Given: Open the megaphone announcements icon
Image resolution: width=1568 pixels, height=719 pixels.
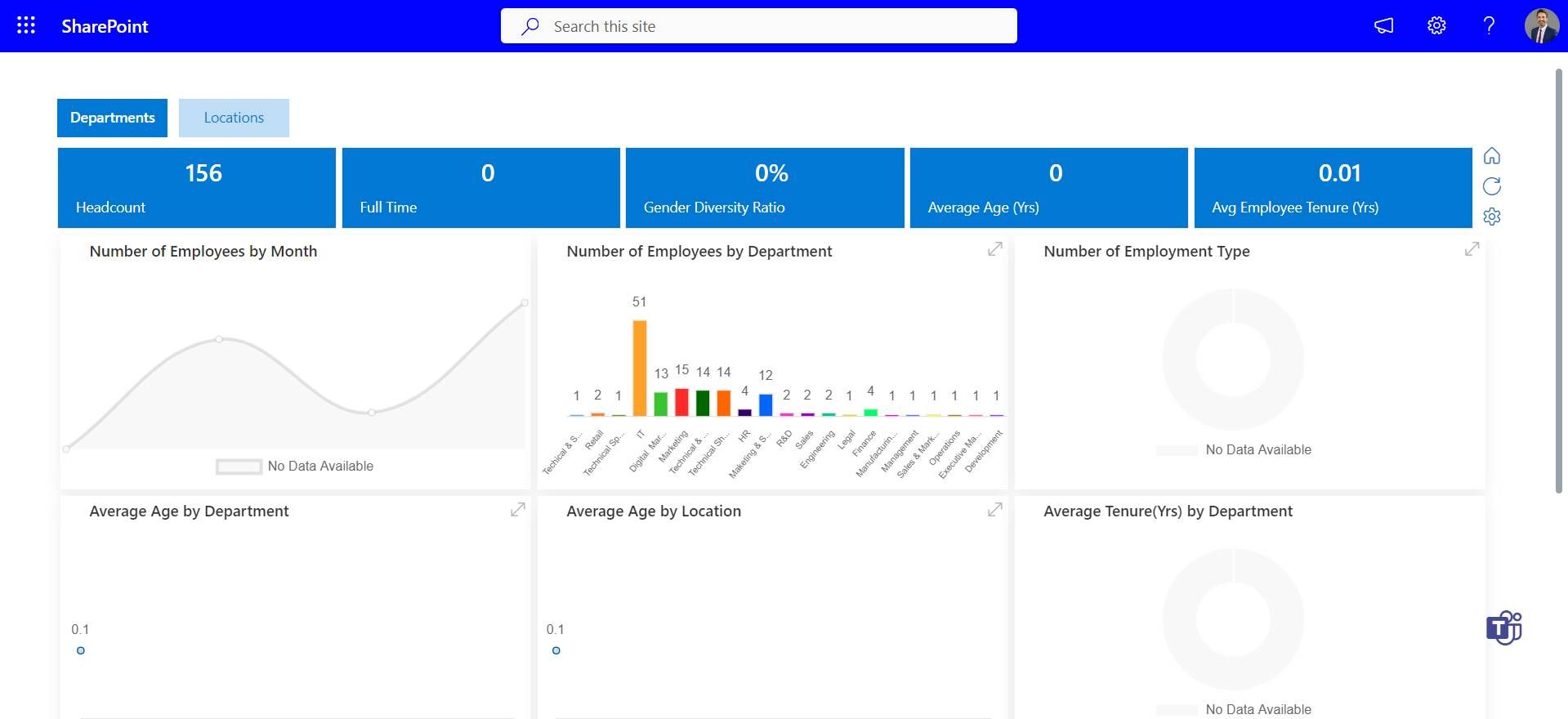Looking at the screenshot, I should pyautogui.click(x=1383, y=25).
